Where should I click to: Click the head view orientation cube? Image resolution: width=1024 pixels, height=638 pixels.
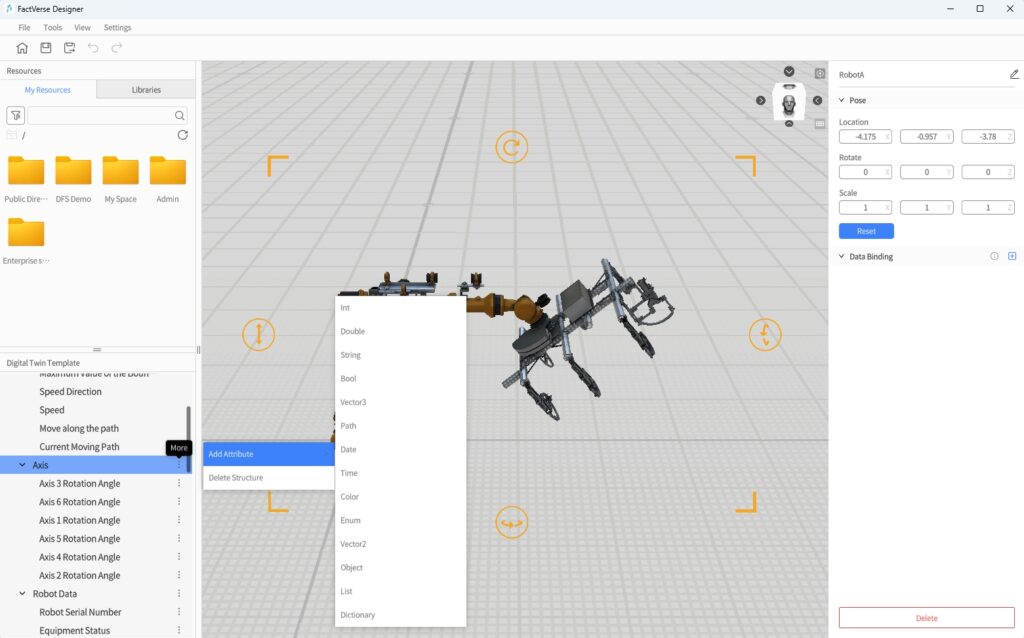pyautogui.click(x=789, y=101)
